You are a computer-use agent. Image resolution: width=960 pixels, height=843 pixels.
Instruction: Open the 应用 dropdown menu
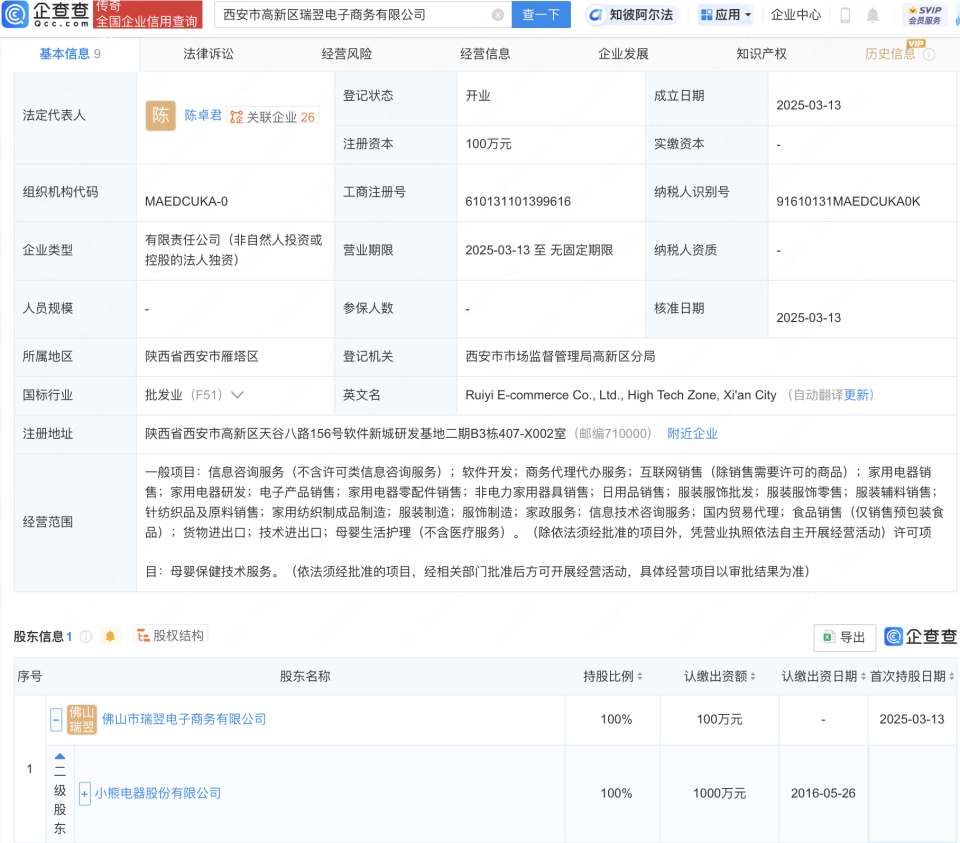point(726,15)
